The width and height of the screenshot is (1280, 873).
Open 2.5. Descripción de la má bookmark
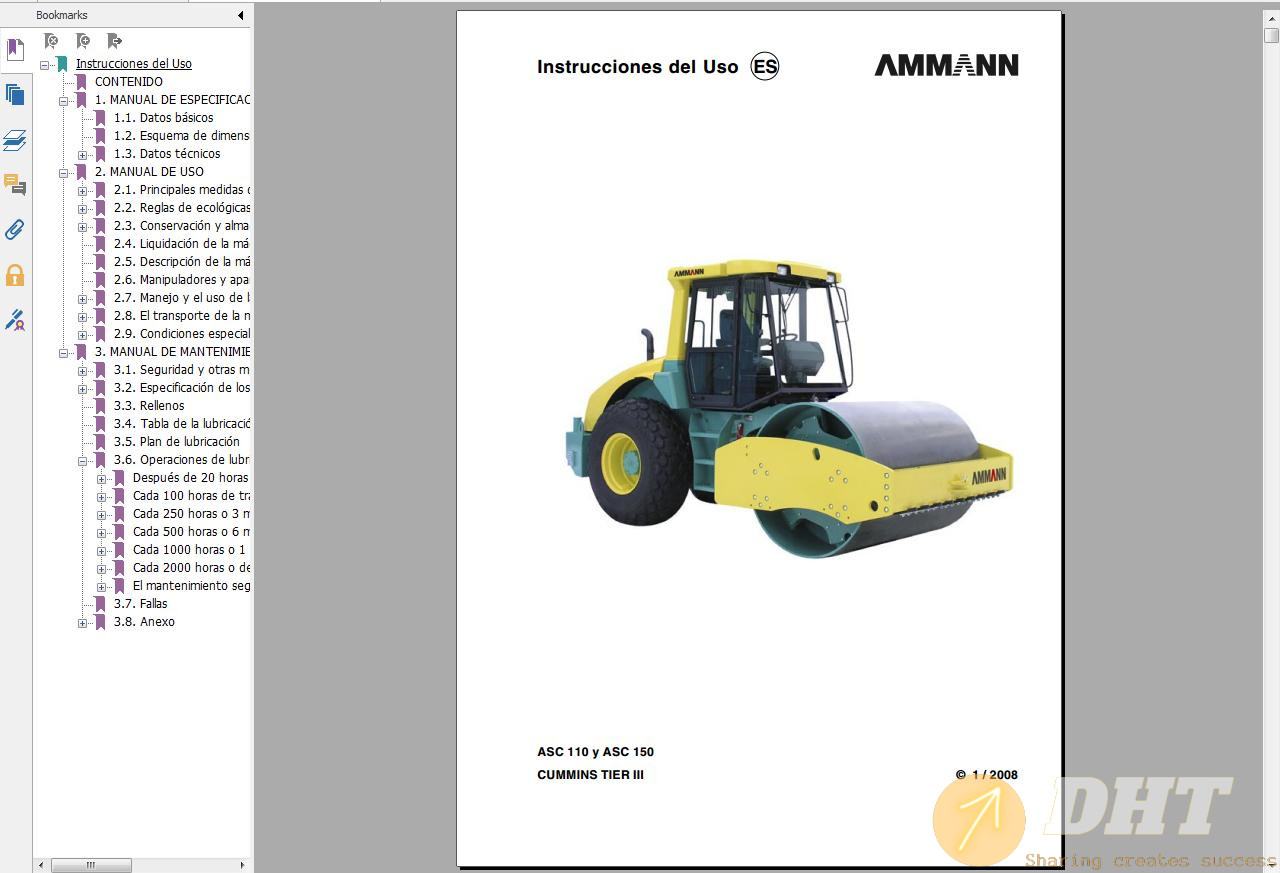tap(182, 262)
